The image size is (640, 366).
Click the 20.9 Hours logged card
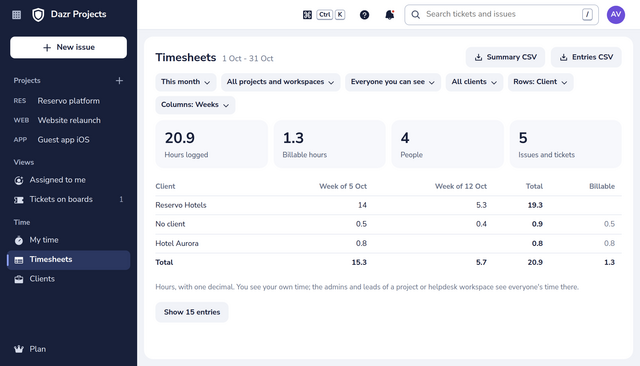point(211,144)
